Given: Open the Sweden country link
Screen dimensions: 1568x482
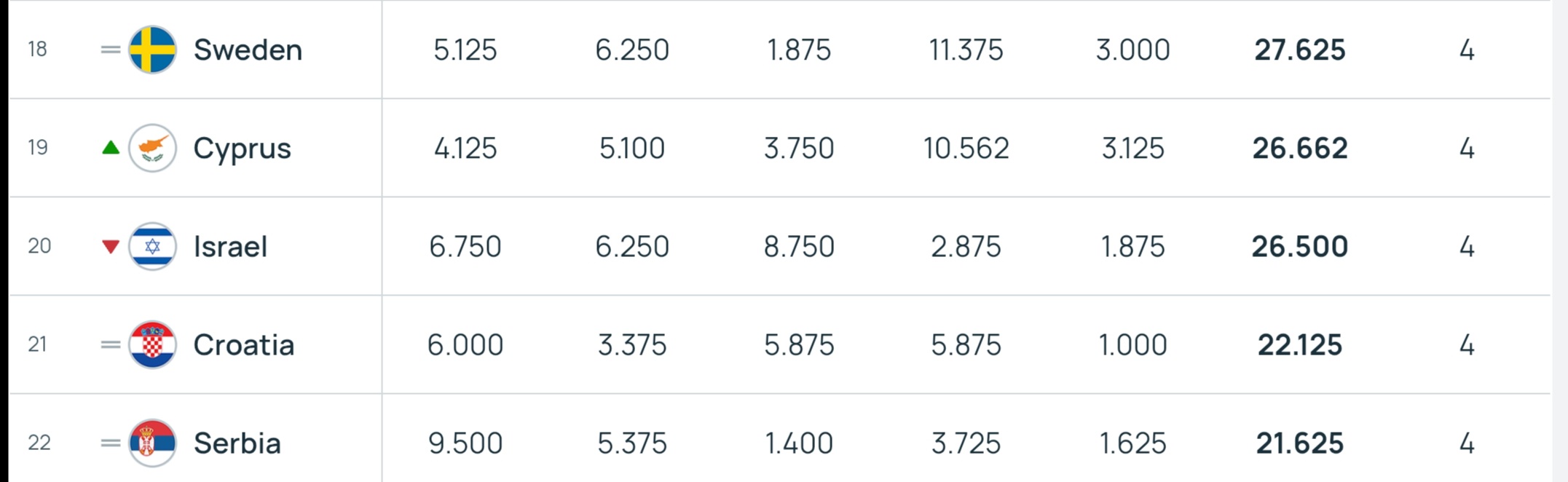Looking at the screenshot, I should tap(248, 50).
